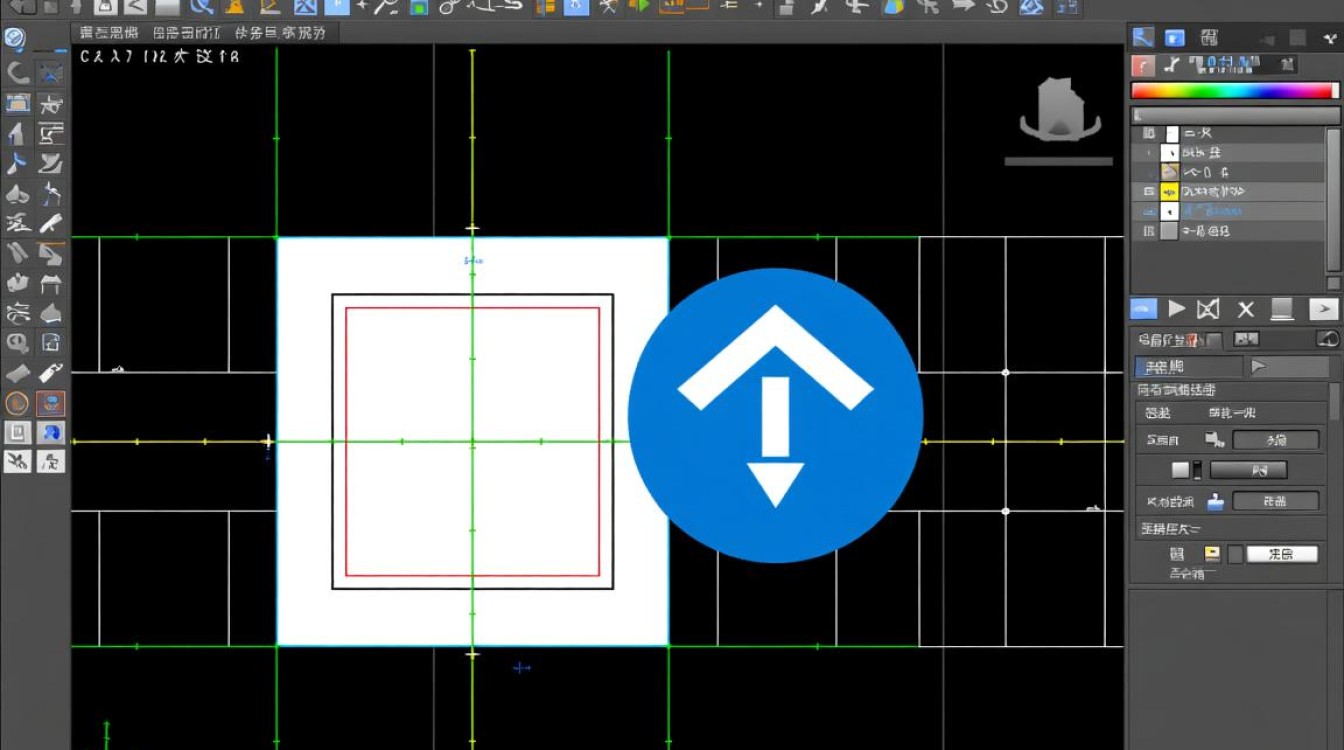This screenshot has height=750, width=1344.
Task: Click the layer list vertical scrollbar
Action: coord(1334,200)
